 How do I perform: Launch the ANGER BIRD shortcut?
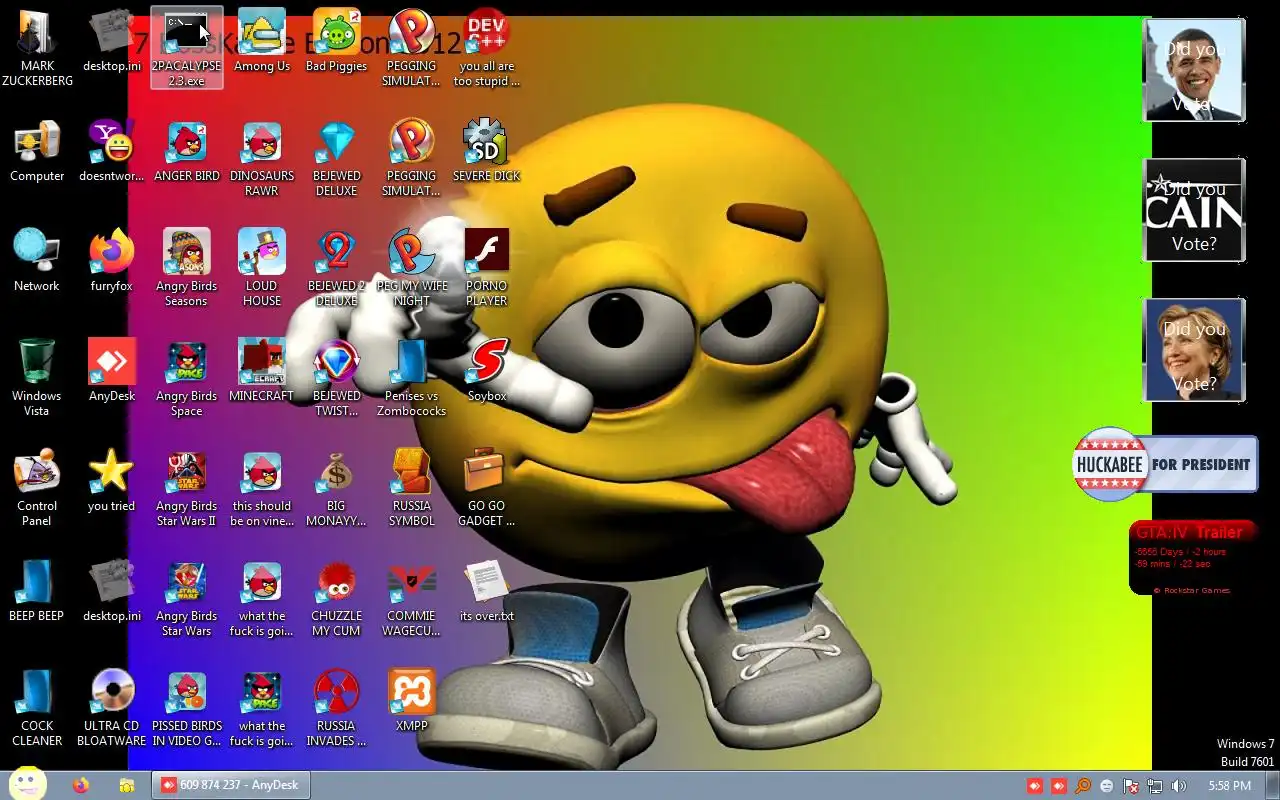pyautogui.click(x=187, y=152)
